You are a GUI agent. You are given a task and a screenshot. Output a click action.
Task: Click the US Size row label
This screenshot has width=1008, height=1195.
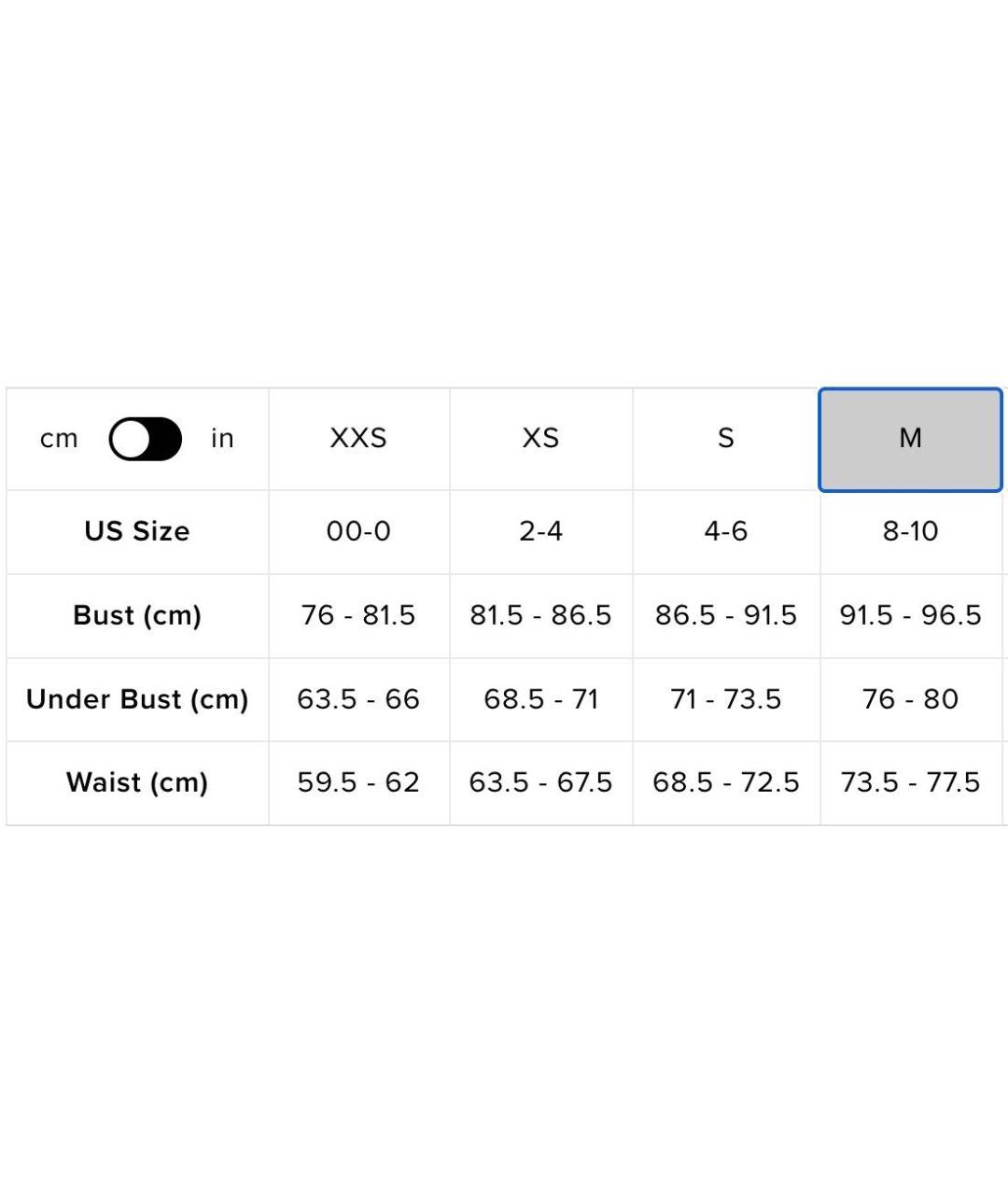click(137, 531)
